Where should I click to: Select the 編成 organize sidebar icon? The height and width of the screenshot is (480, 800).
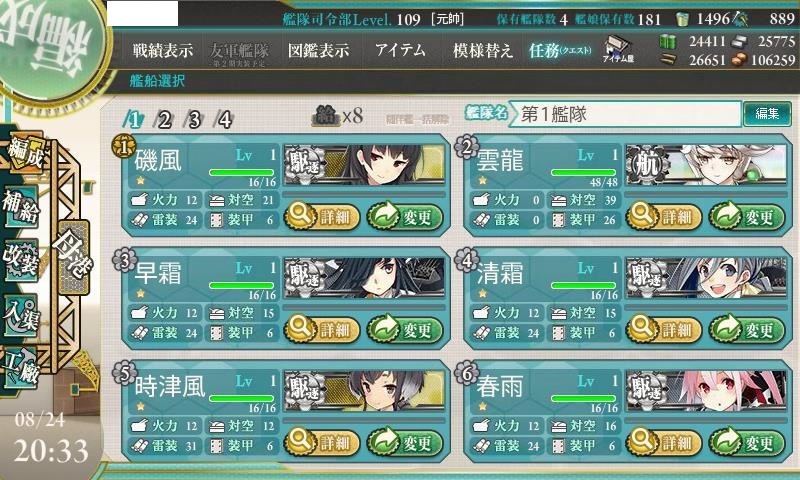click(x=24, y=152)
